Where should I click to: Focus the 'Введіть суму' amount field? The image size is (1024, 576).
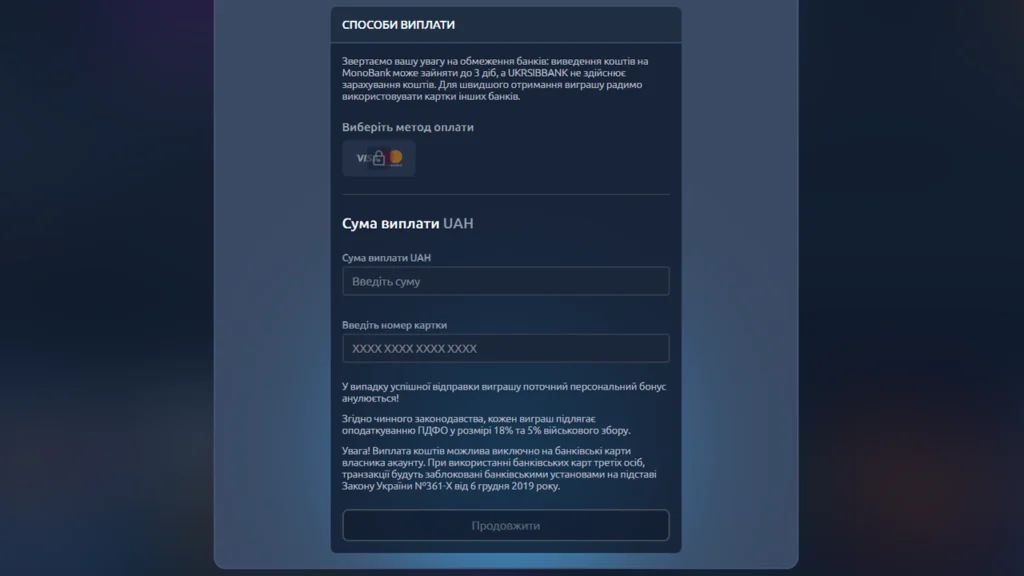tap(505, 282)
